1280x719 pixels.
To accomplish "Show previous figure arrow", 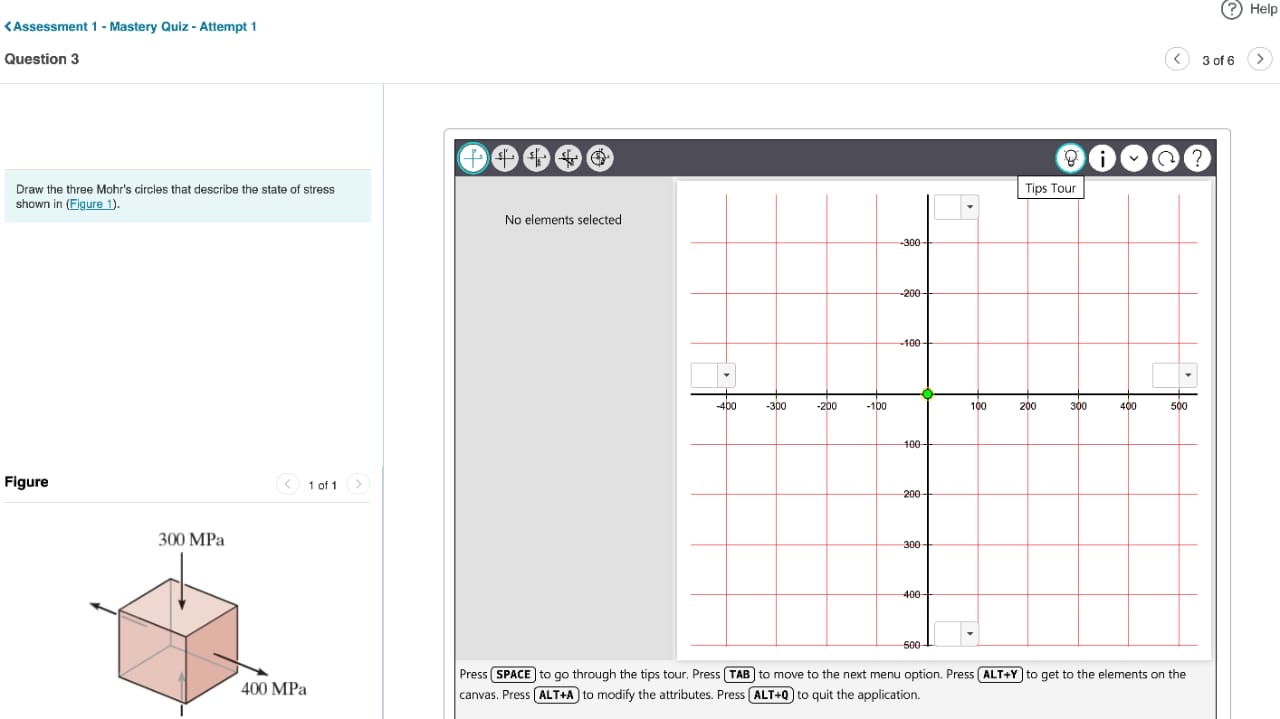I will 287,485.
